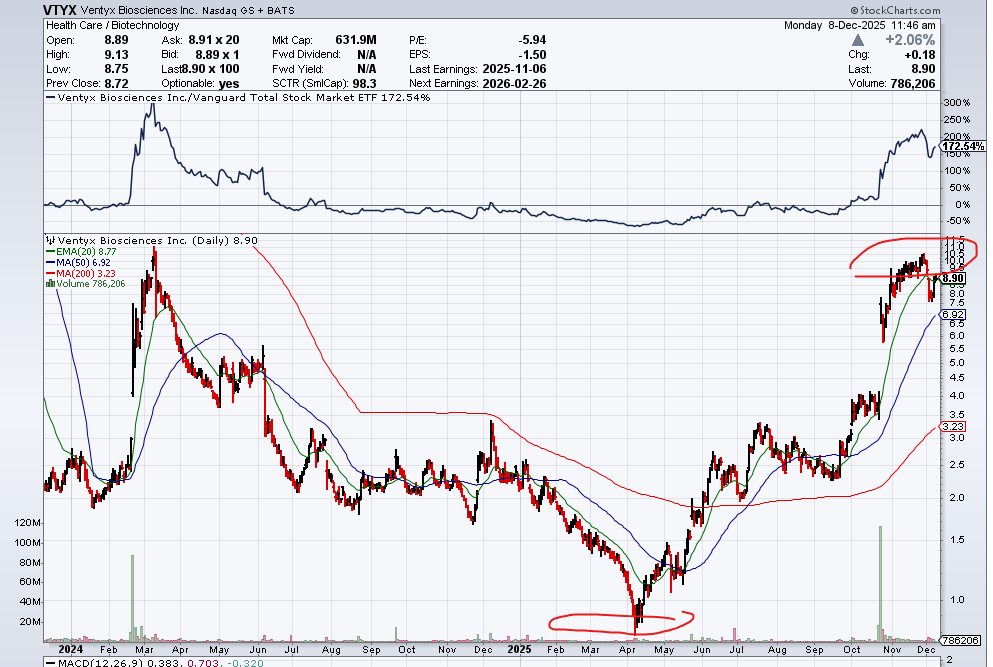
Task: Click the MA(50) 6.92 legend entry
Action: point(79,262)
